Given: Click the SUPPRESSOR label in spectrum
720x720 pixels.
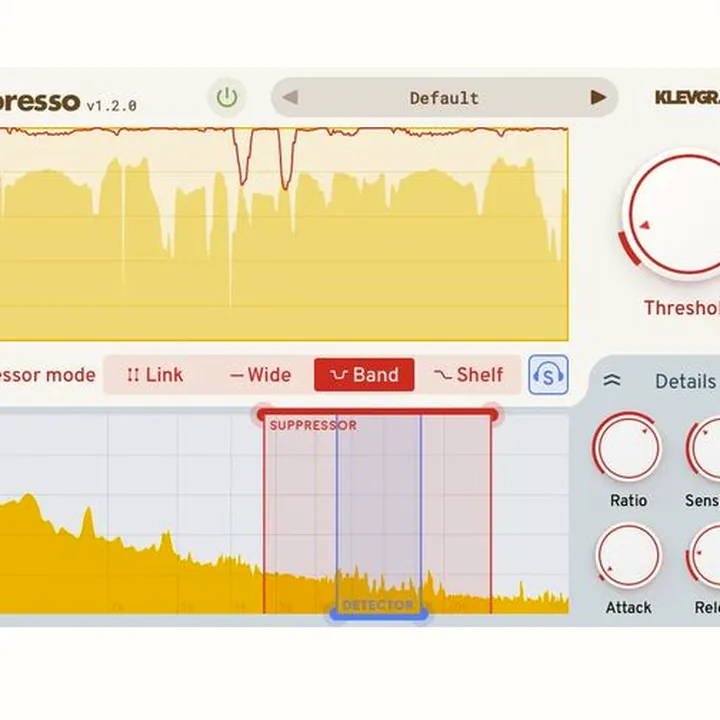Looking at the screenshot, I should [313, 425].
